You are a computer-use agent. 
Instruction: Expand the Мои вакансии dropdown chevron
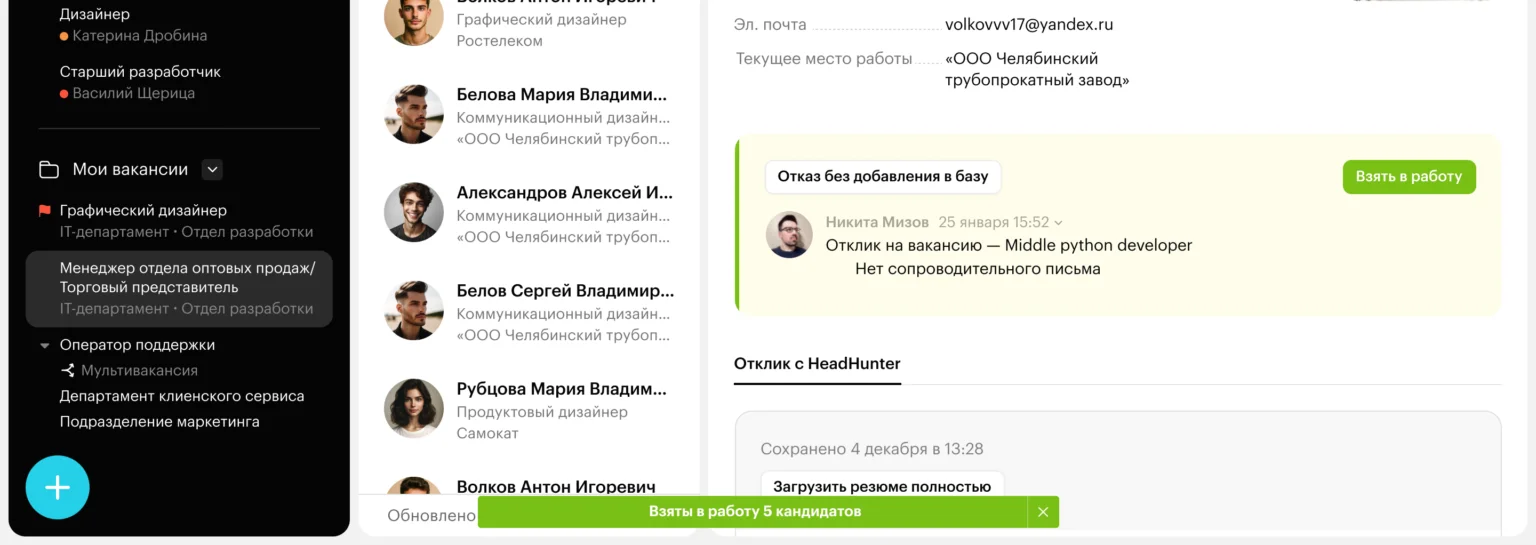click(x=212, y=170)
